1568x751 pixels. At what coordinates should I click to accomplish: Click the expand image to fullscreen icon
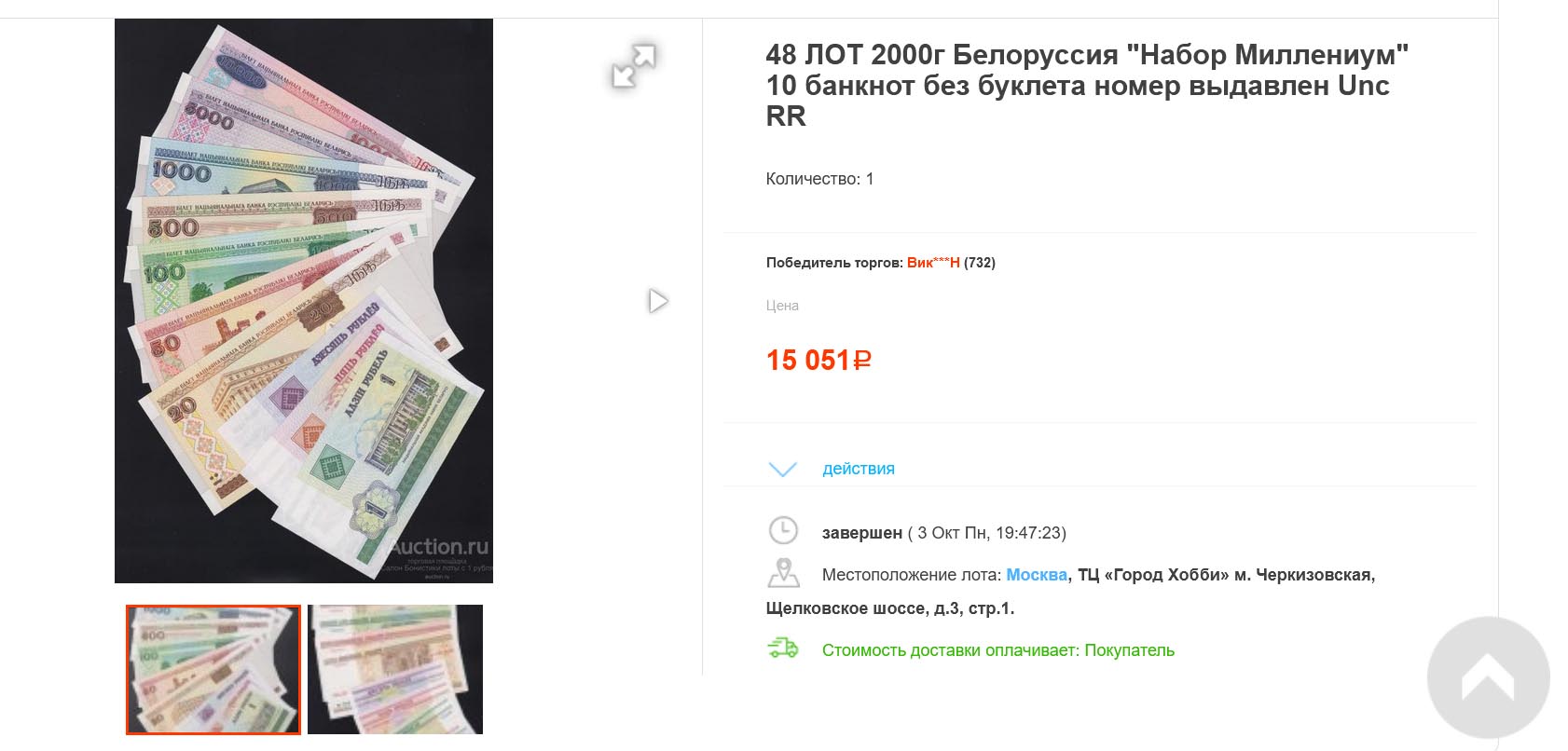(634, 65)
